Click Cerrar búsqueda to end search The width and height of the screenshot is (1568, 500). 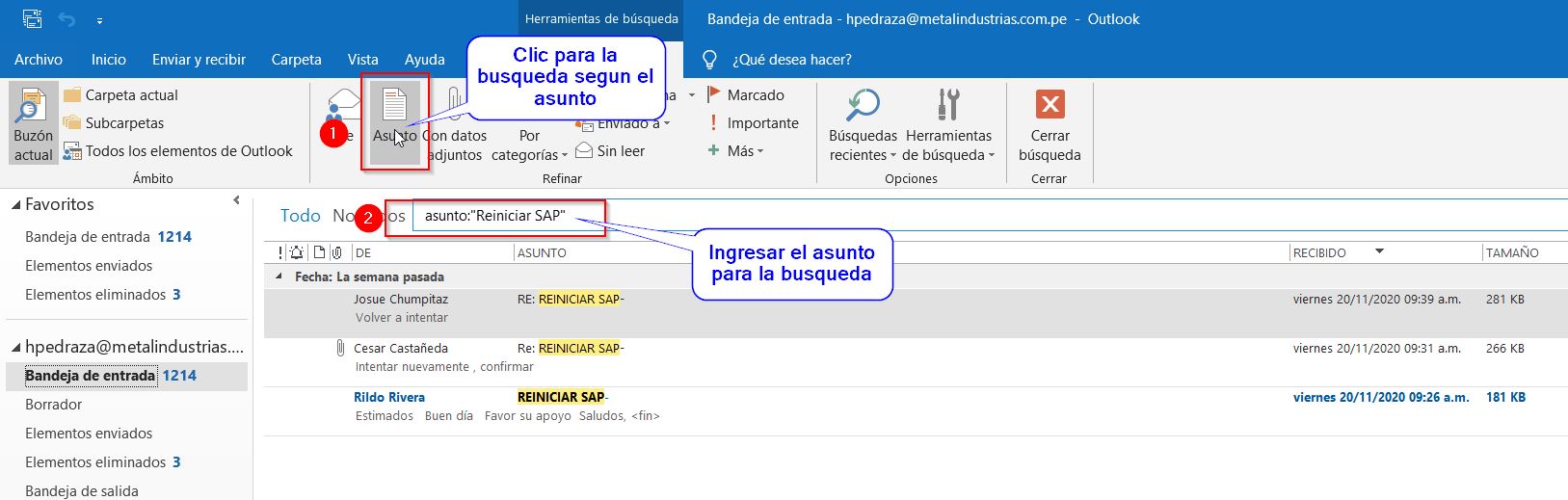(1050, 125)
